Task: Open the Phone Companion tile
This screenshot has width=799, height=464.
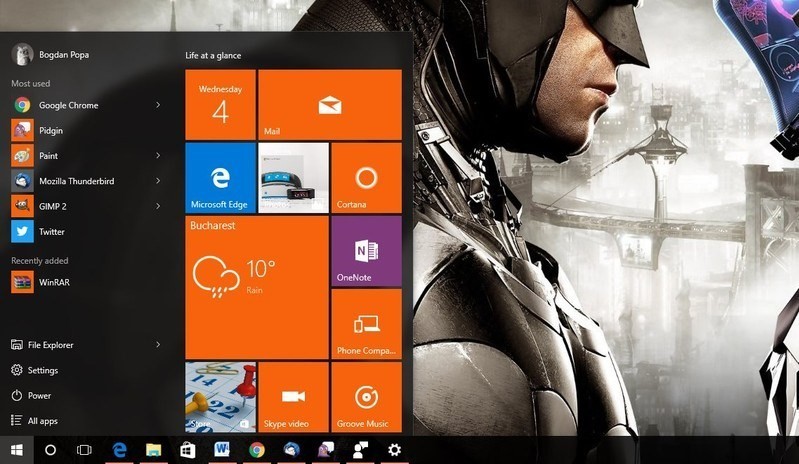Action: (x=366, y=324)
